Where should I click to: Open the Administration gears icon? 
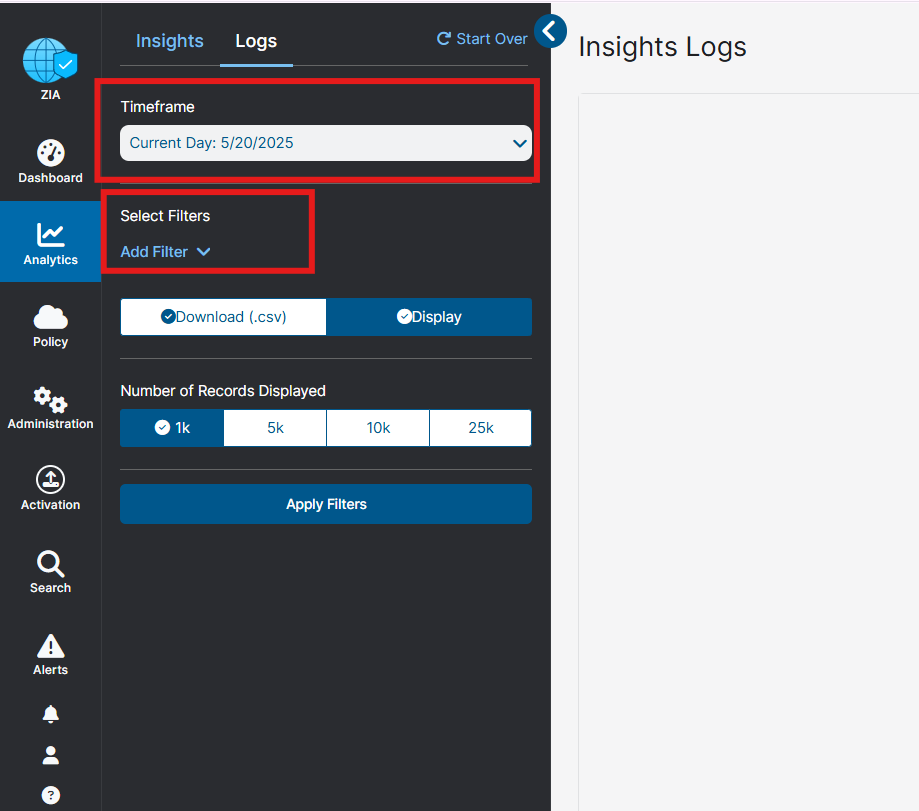click(x=50, y=400)
